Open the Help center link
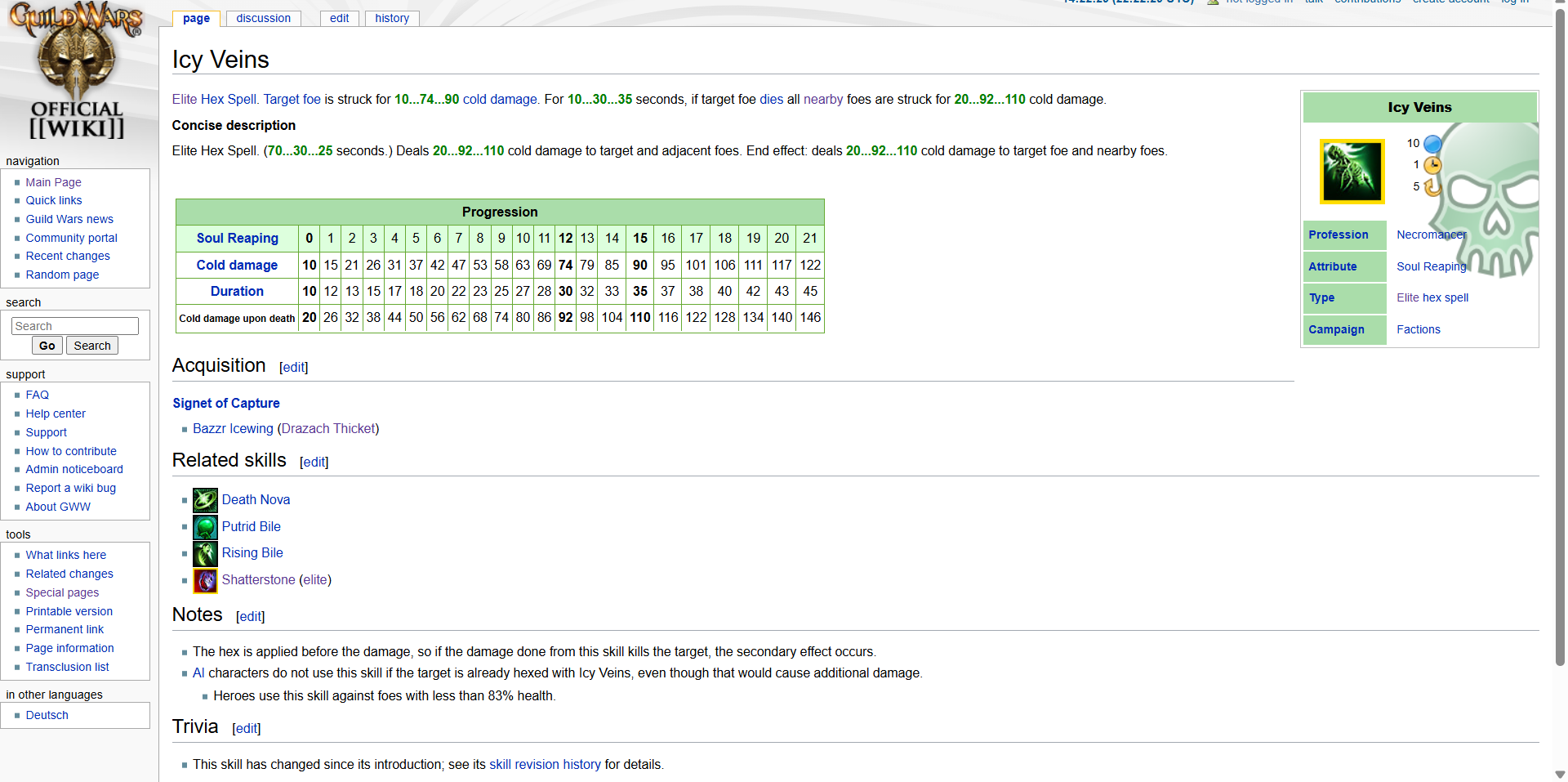 point(56,413)
